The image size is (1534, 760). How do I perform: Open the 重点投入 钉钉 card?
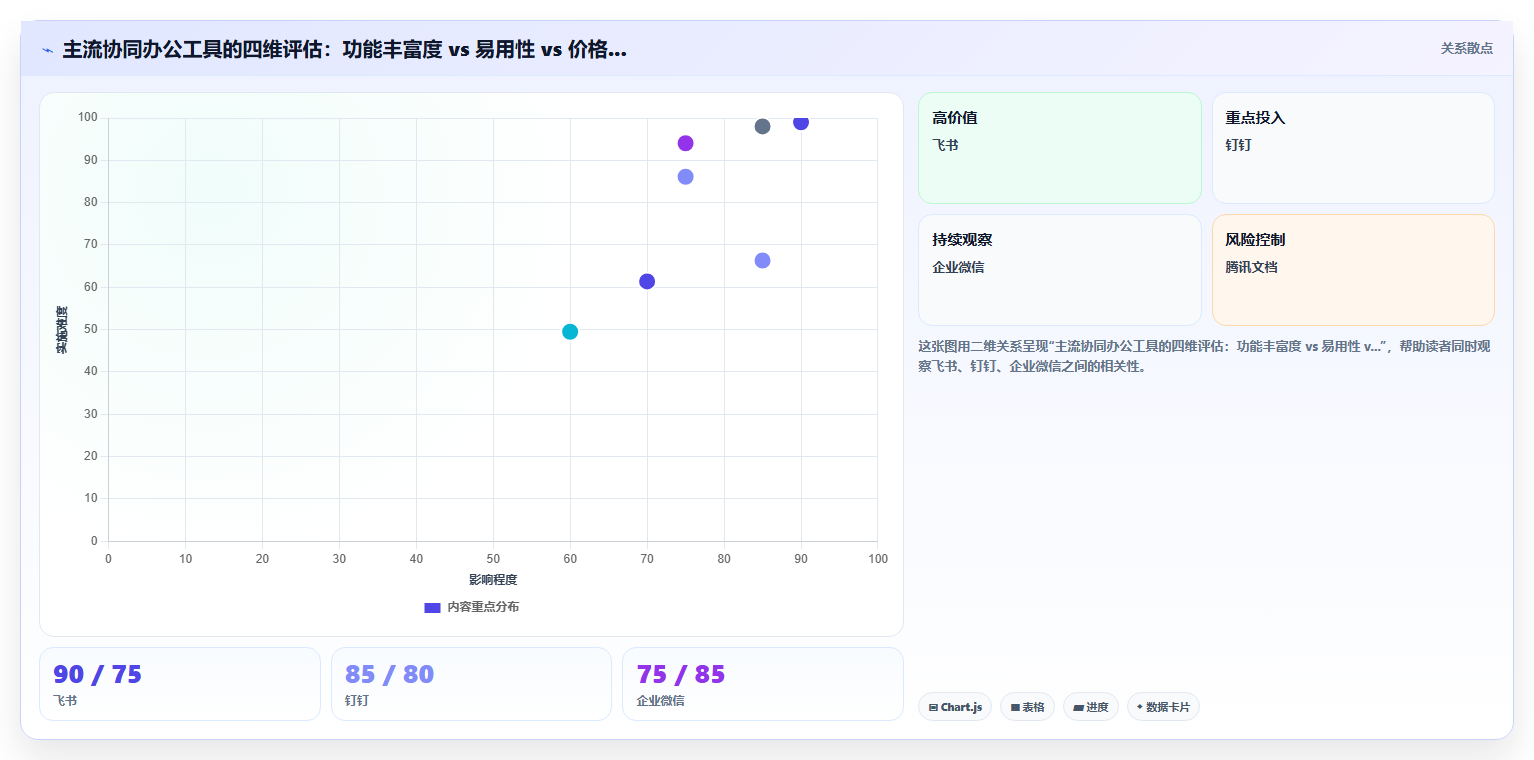pyautogui.click(x=1353, y=148)
